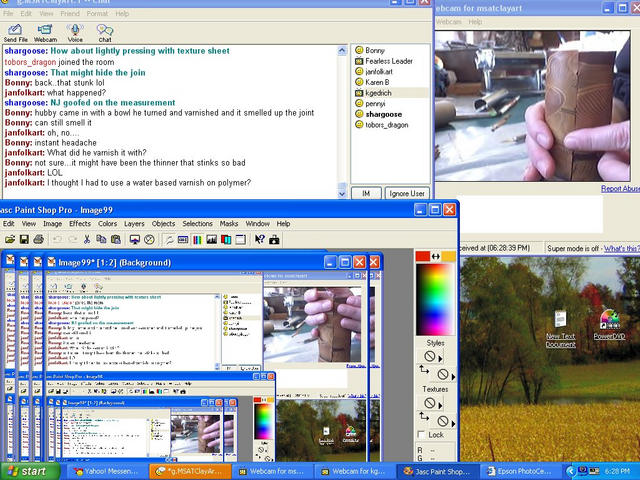
Task: Click the Cut scissors icon
Action: [x=87, y=240]
